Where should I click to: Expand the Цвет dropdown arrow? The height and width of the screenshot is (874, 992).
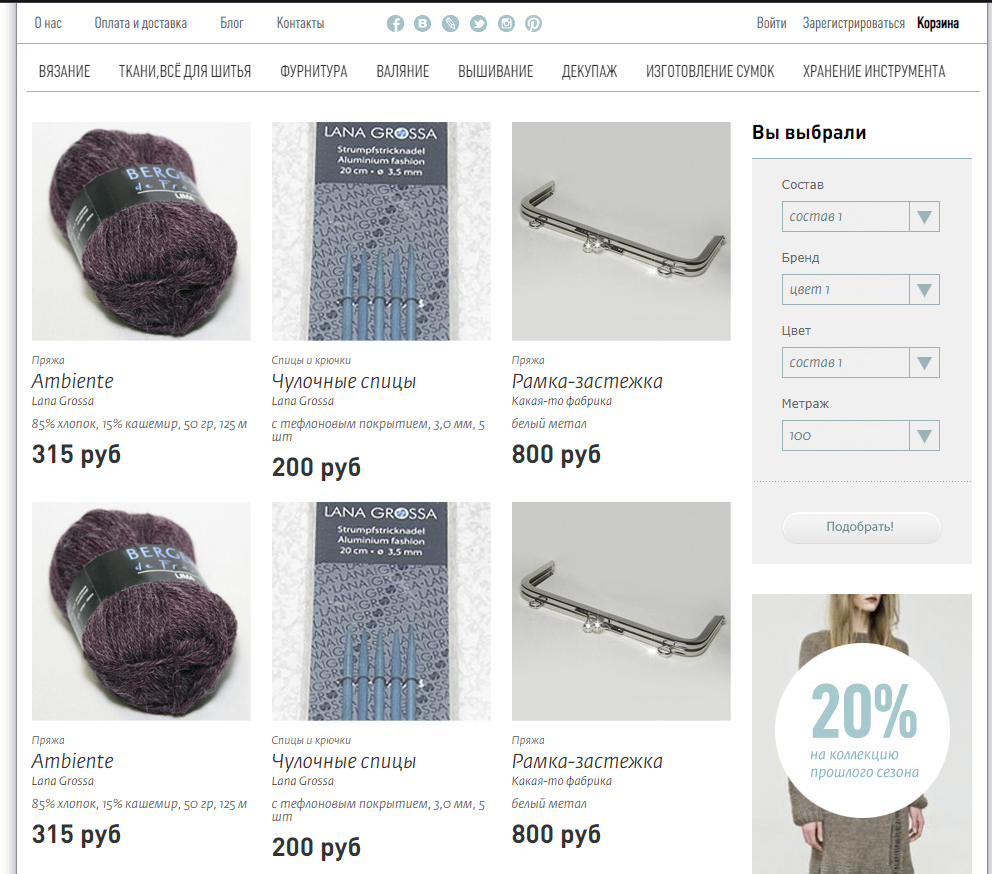[x=924, y=363]
